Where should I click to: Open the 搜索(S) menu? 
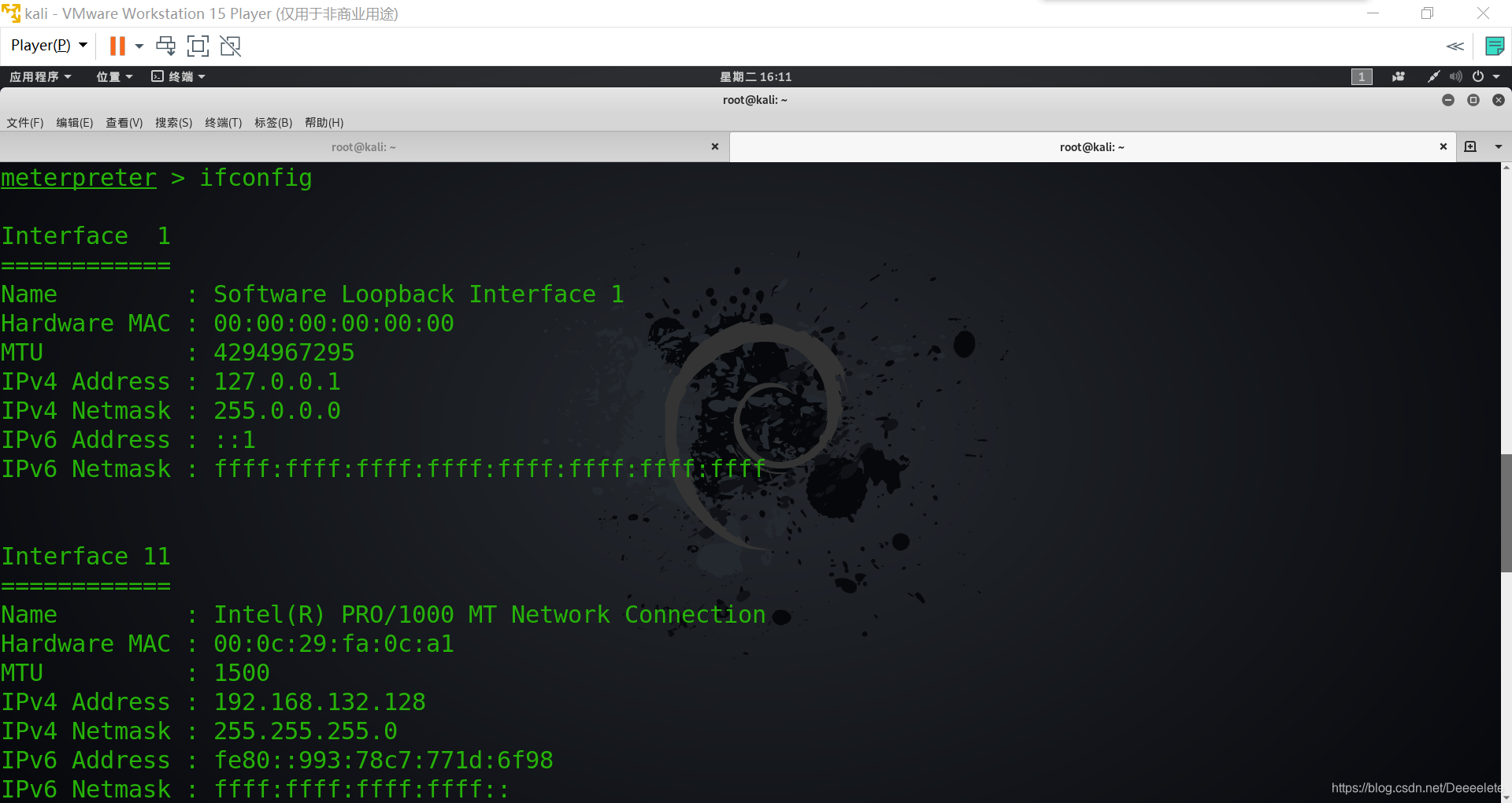174,123
